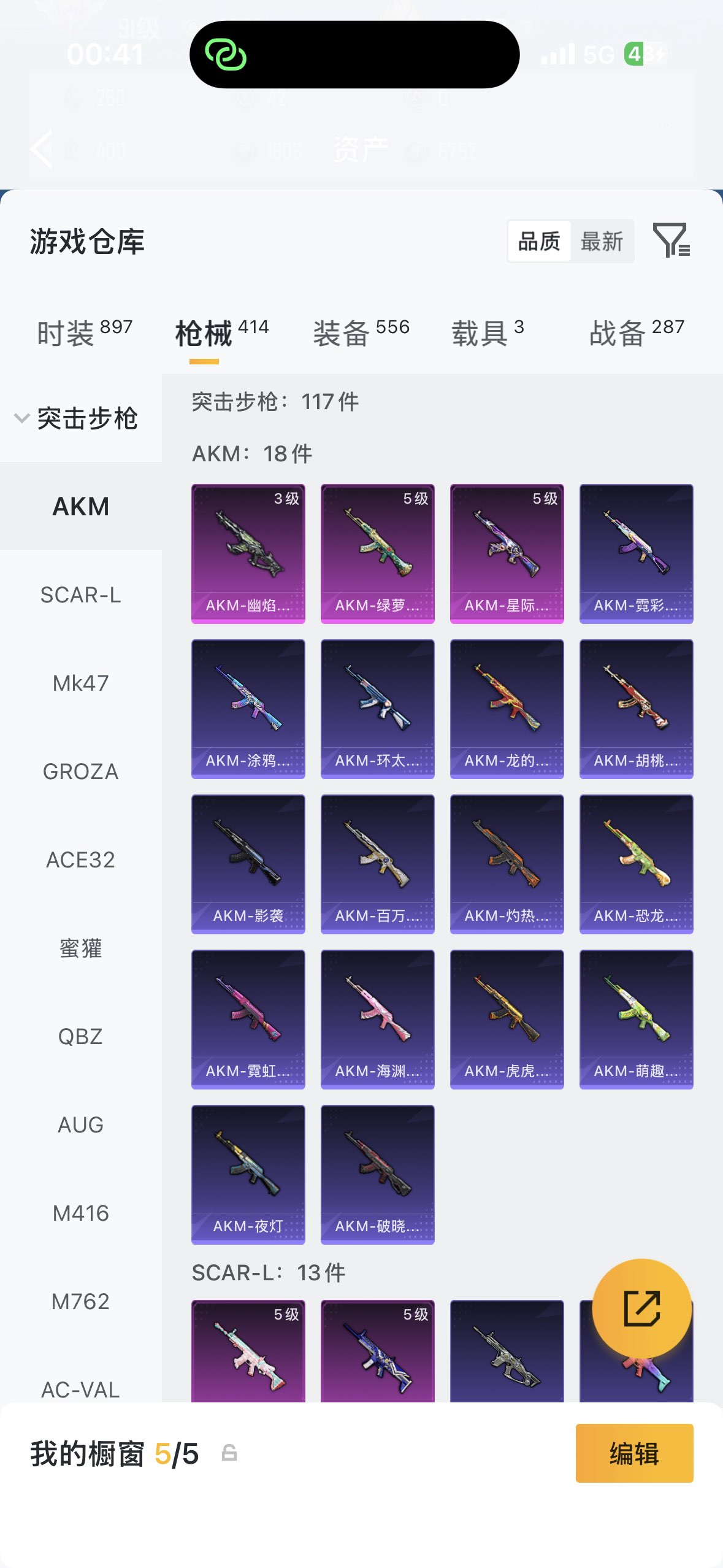Tap the green link icon in status pill
723x1568 pixels.
[x=226, y=55]
